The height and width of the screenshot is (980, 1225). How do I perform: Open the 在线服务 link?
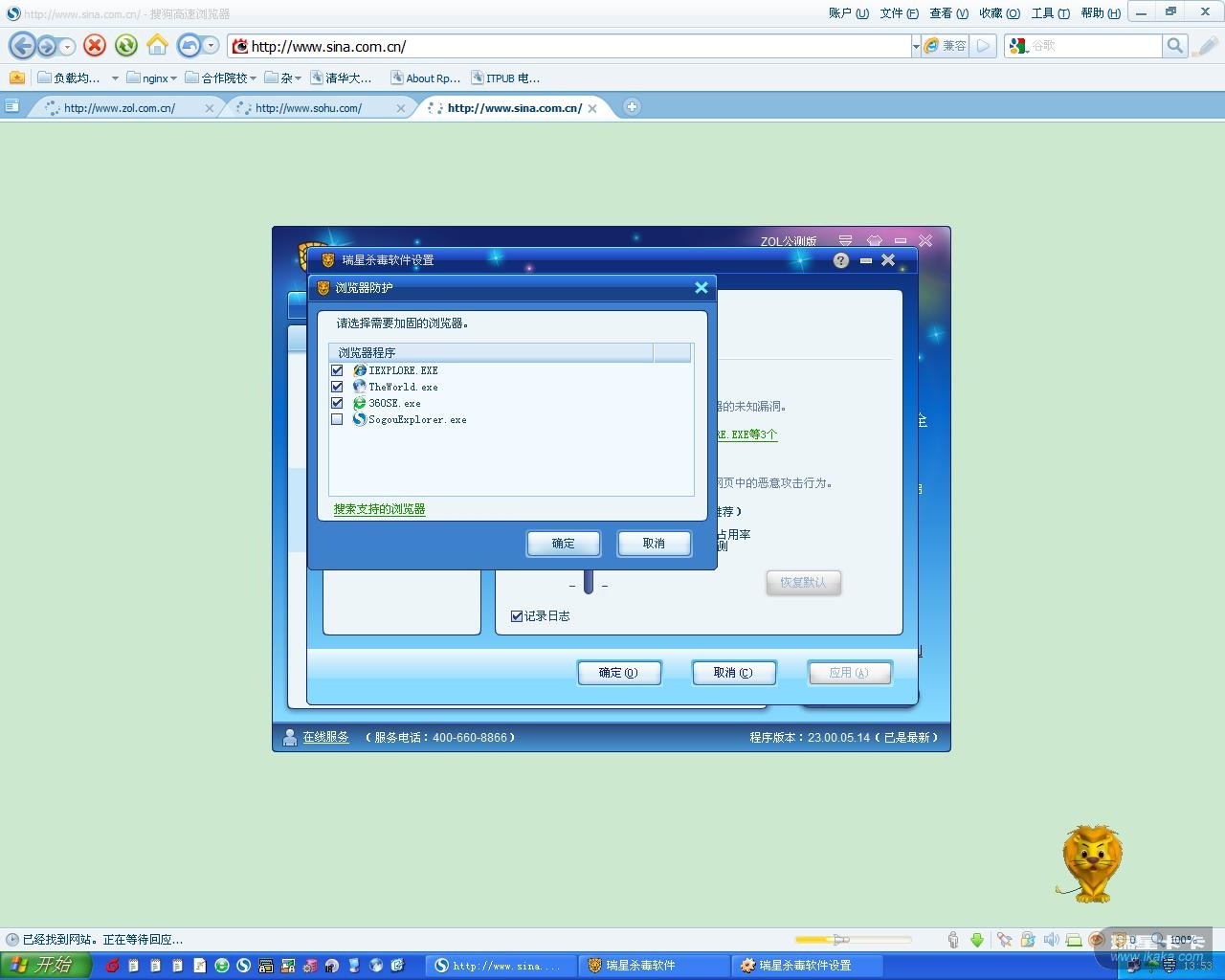click(x=325, y=737)
